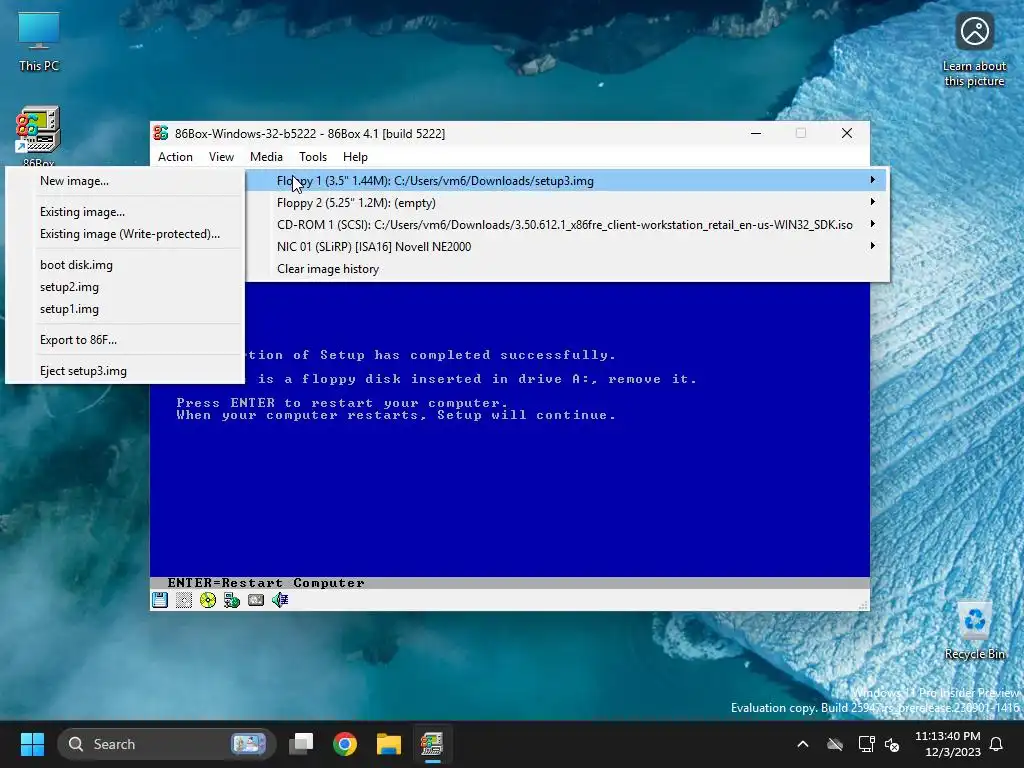Open the Media menu

click(266, 157)
